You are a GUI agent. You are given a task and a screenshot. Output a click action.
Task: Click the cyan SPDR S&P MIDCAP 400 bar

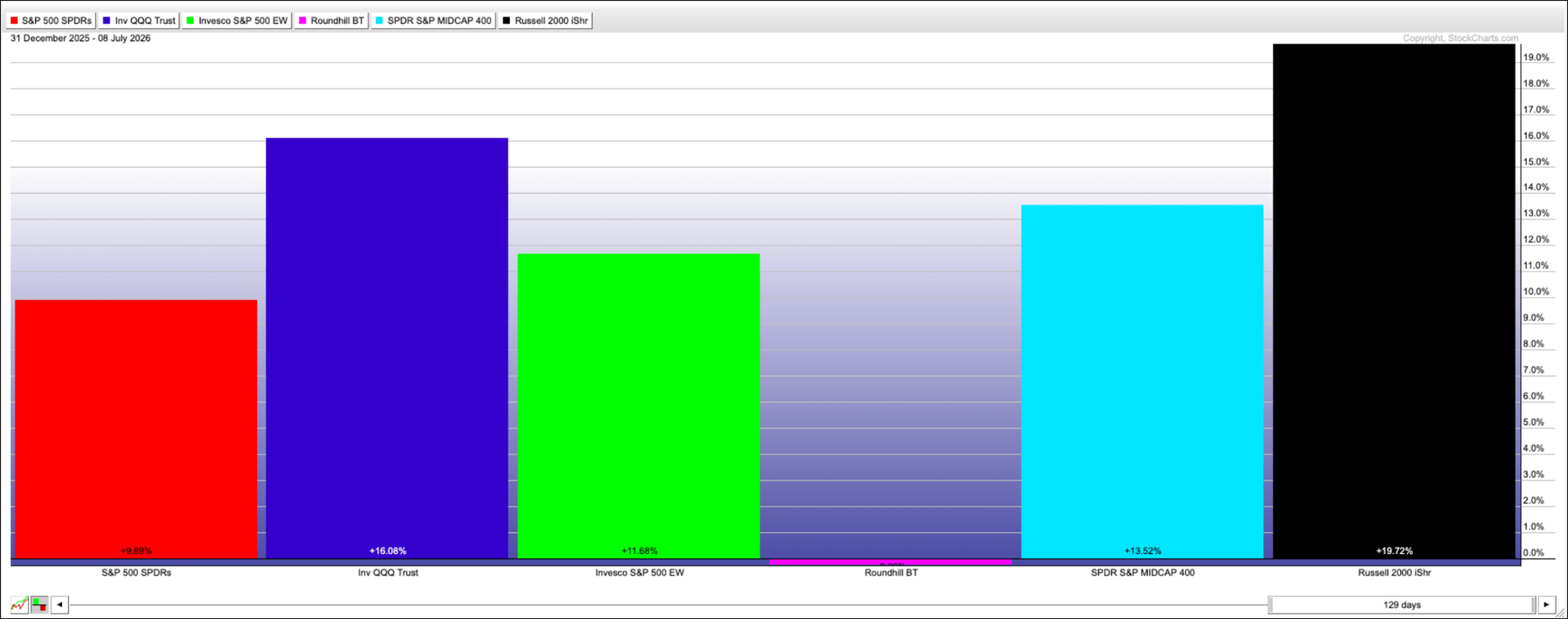pos(1142,382)
